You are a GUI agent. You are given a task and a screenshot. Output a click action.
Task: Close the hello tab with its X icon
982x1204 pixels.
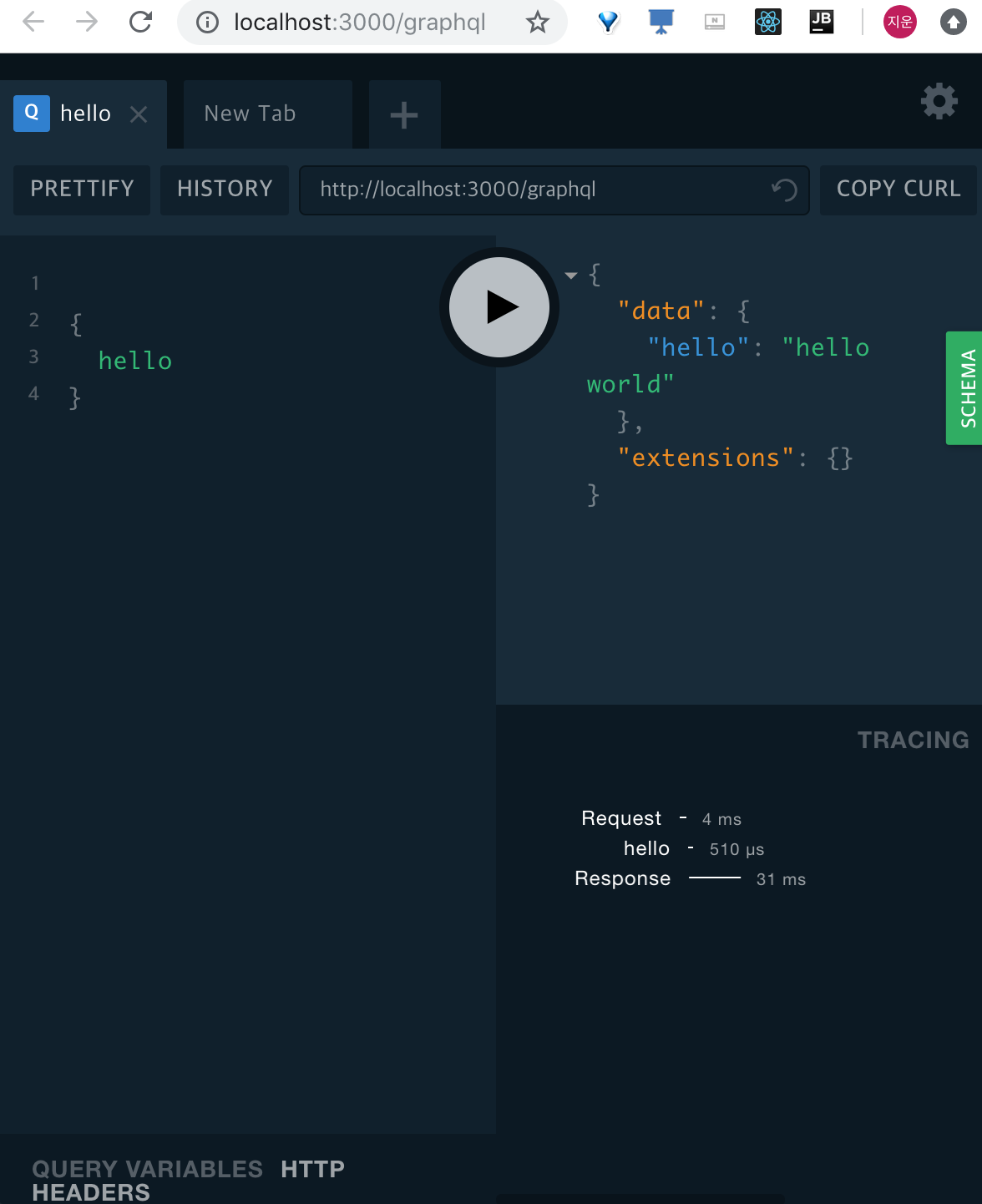(x=139, y=114)
